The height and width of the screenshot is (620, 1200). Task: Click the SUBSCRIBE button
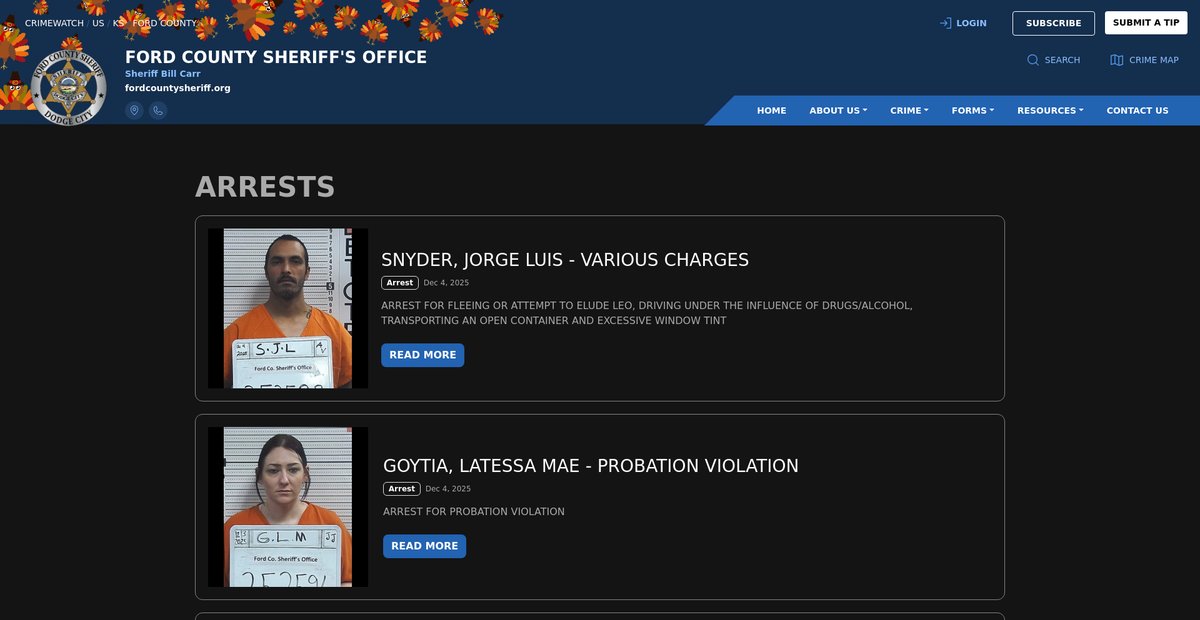(x=1053, y=23)
